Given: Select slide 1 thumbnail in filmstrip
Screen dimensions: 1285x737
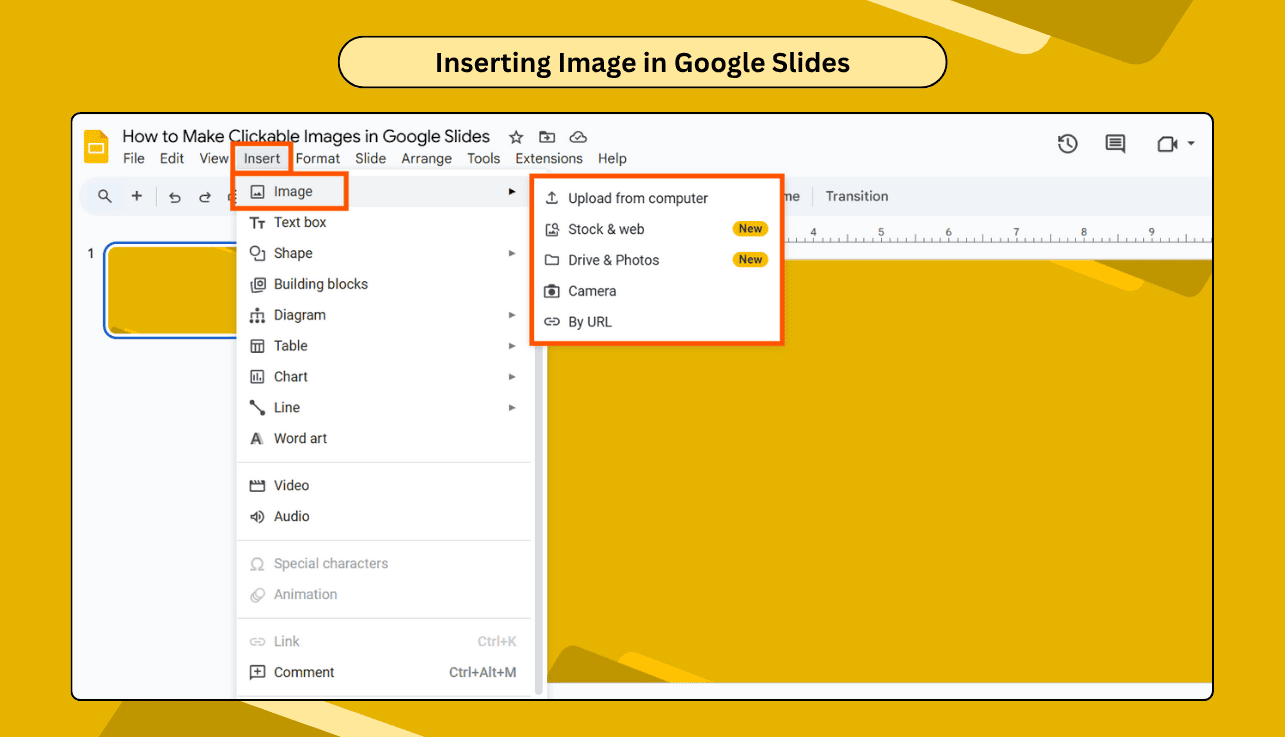Looking at the screenshot, I should point(170,290).
